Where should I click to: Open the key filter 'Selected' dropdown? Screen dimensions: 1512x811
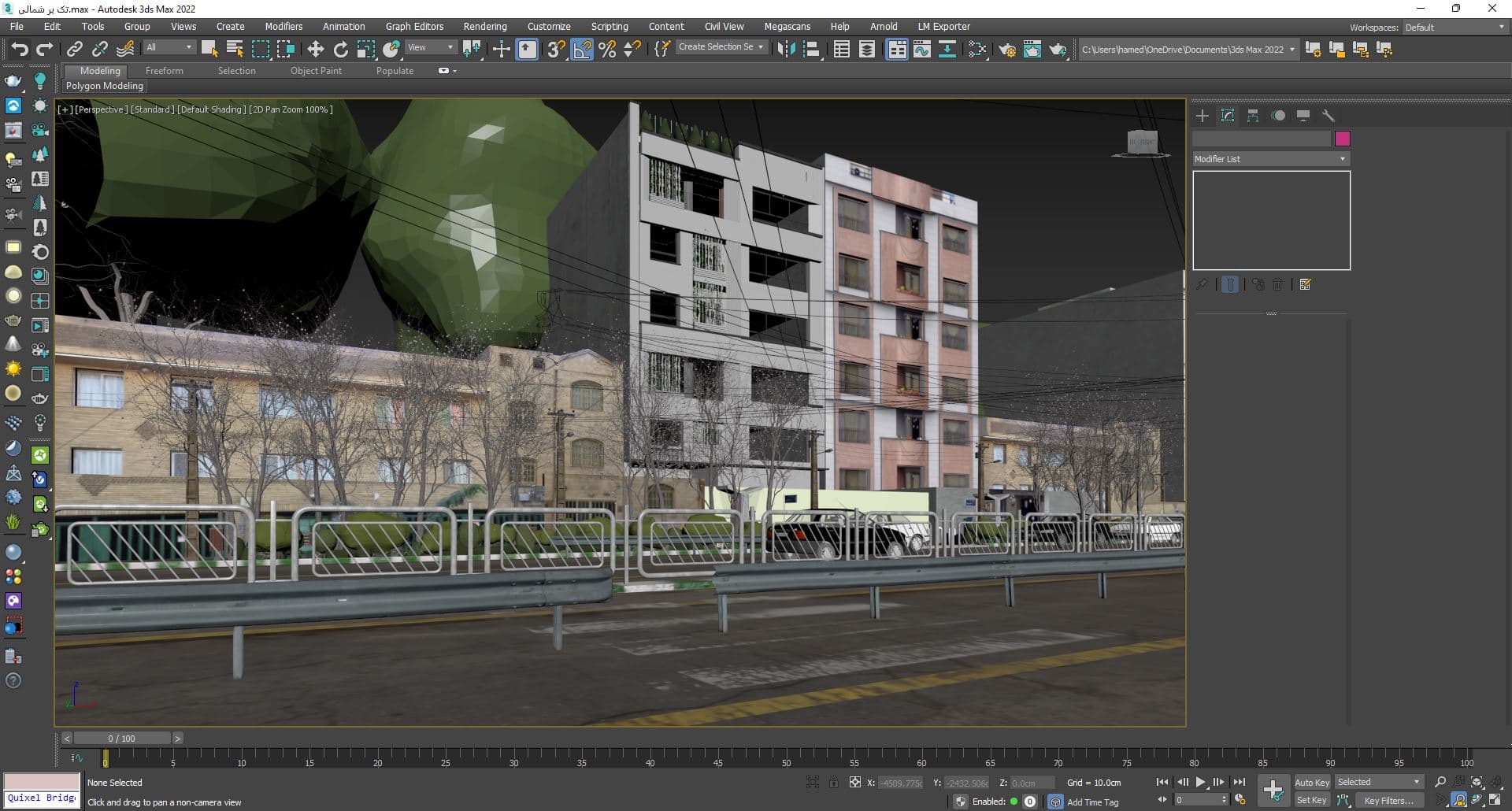point(1379,782)
